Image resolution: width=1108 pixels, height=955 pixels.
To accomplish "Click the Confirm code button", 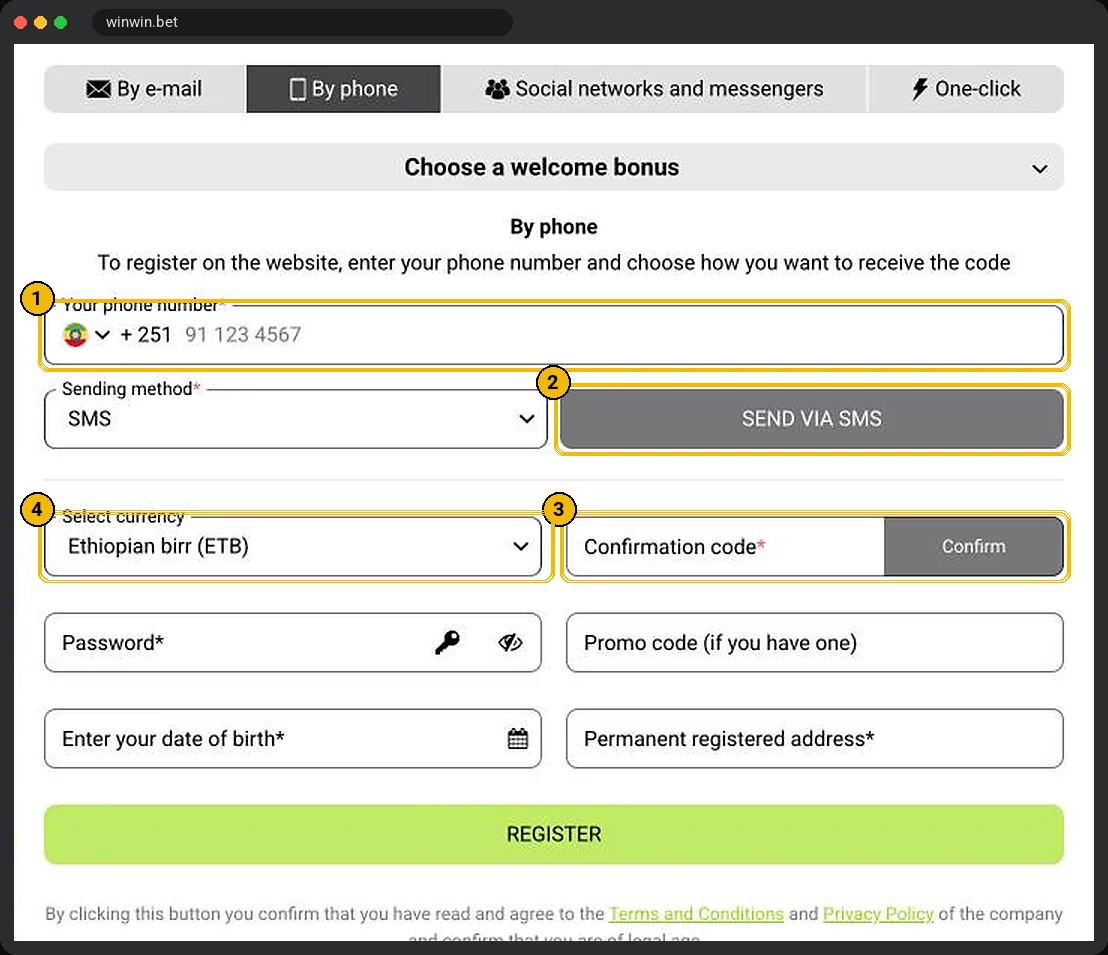I will (x=974, y=546).
